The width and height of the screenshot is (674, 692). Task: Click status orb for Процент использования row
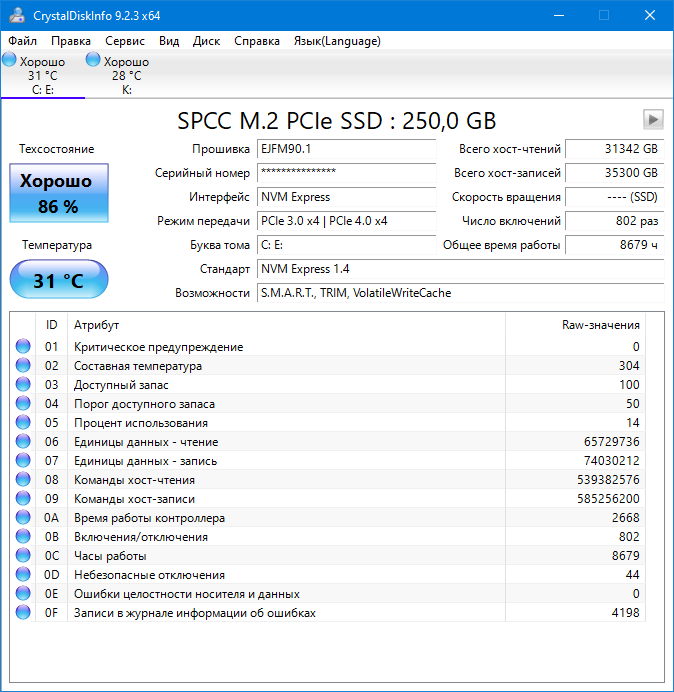click(x=23, y=423)
